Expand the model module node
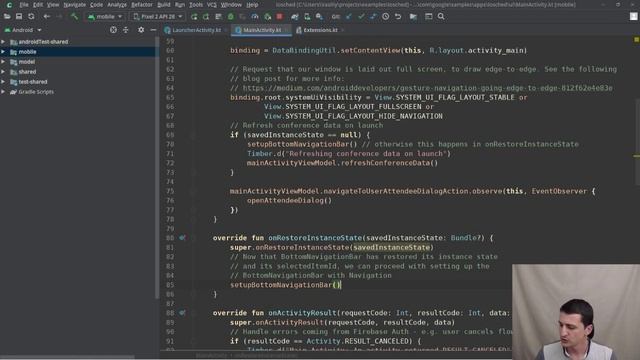This screenshot has height=360, width=640. pos(3,62)
